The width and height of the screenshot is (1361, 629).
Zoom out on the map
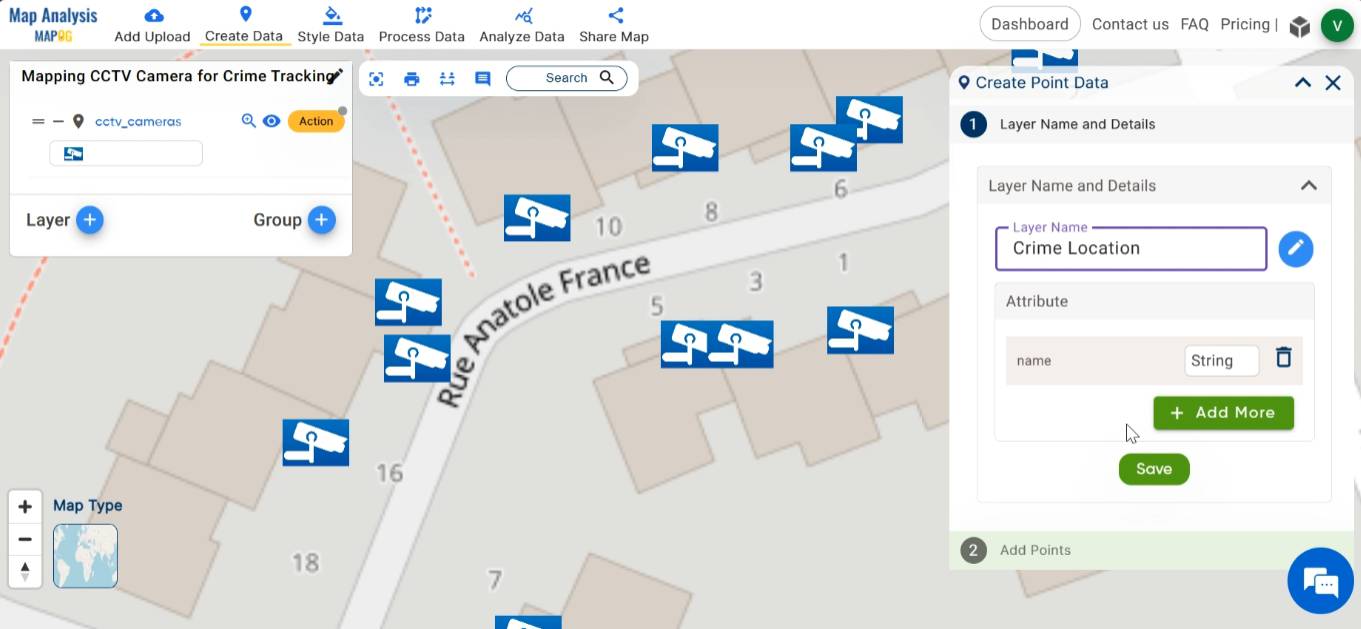[25, 539]
